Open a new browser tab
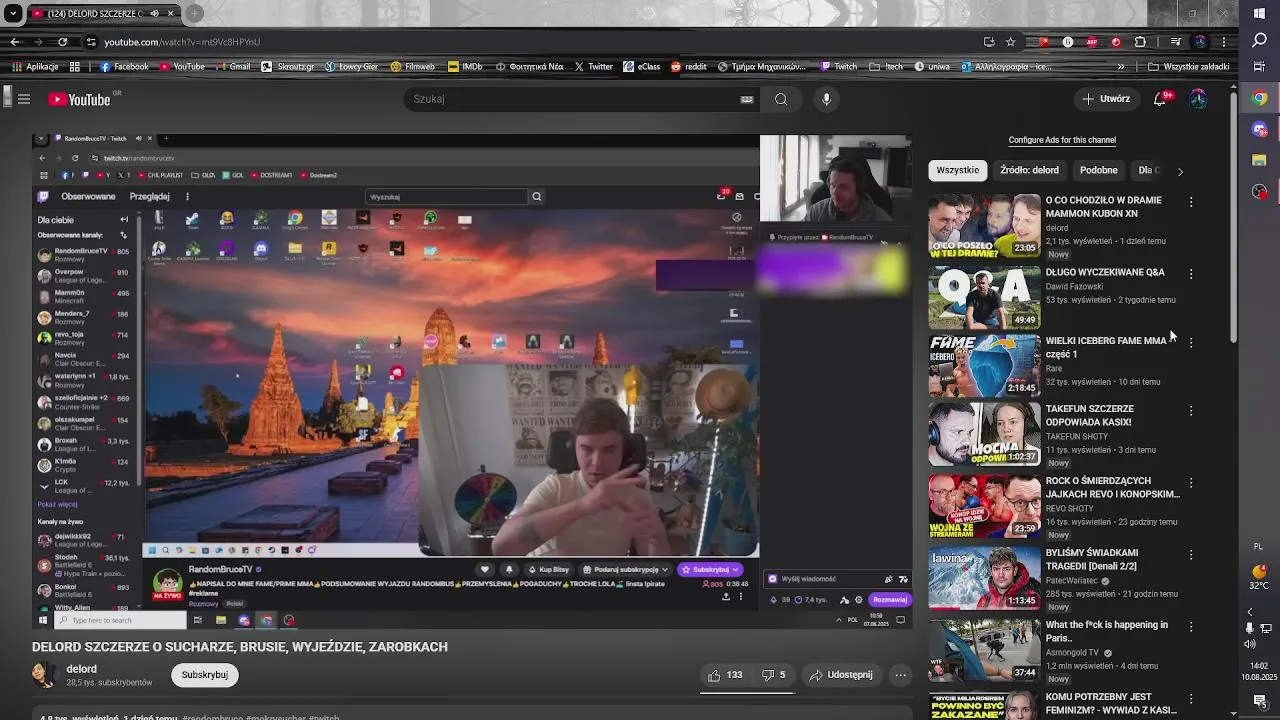The width and height of the screenshot is (1280, 720). point(195,13)
